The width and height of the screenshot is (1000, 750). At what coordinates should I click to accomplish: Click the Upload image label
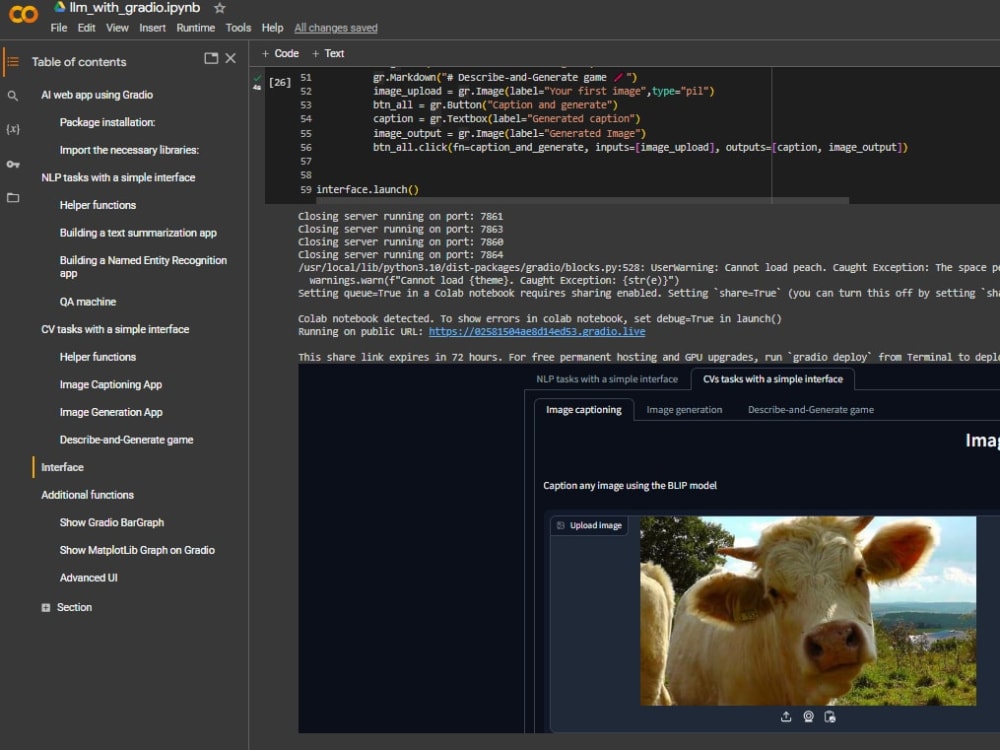click(x=589, y=526)
